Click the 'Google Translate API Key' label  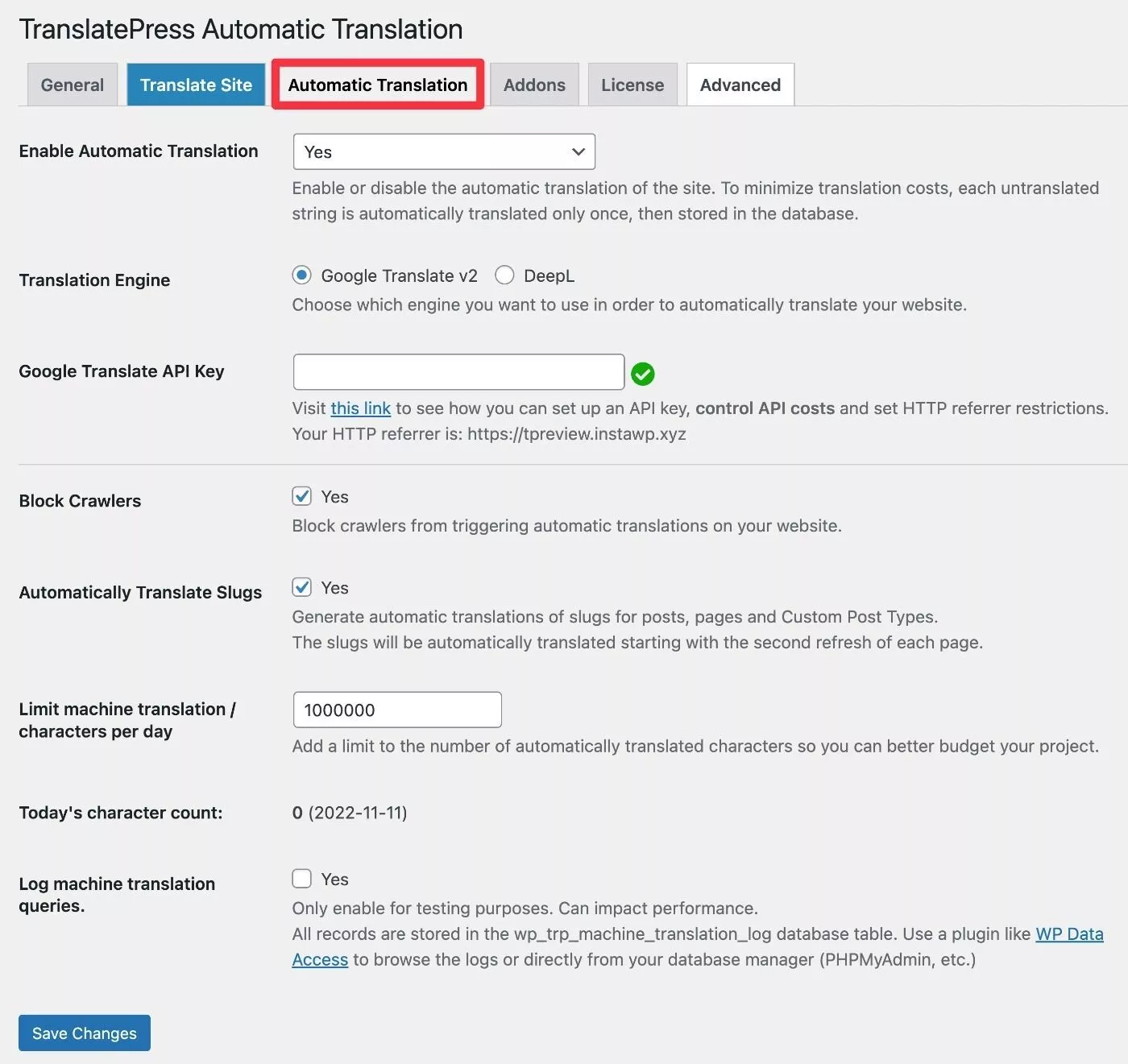122,371
